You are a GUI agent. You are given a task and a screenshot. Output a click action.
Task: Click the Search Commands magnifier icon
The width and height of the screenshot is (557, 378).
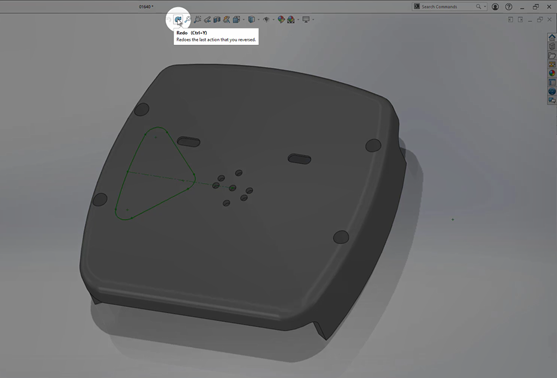coord(478,6)
